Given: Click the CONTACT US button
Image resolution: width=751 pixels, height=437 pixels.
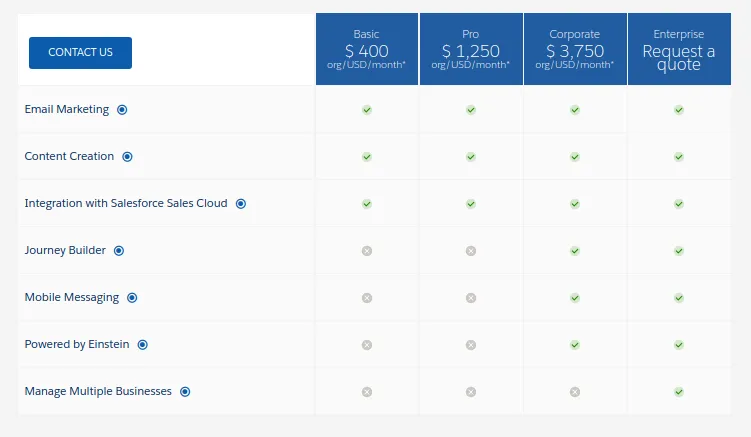Looking at the screenshot, I should coord(80,53).
